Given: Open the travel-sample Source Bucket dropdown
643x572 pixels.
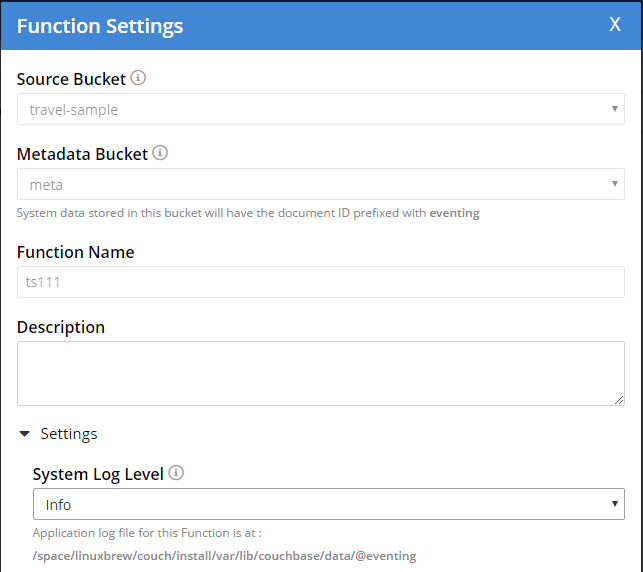Looking at the screenshot, I should pos(321,109).
